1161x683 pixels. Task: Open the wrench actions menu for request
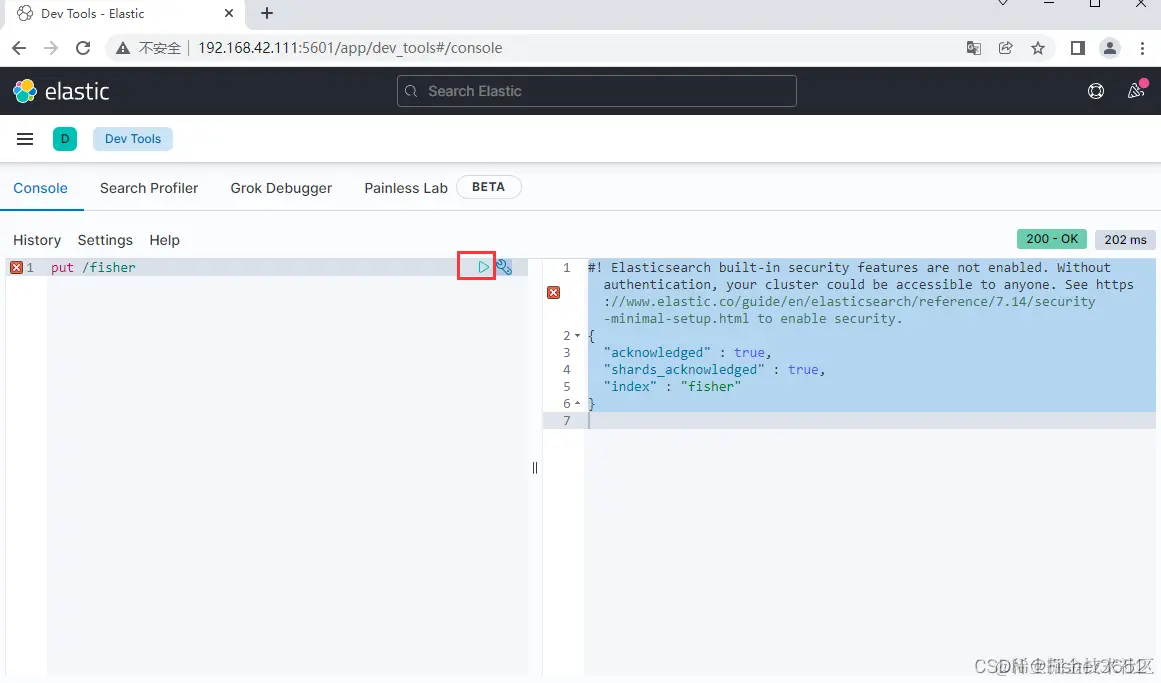(x=504, y=267)
